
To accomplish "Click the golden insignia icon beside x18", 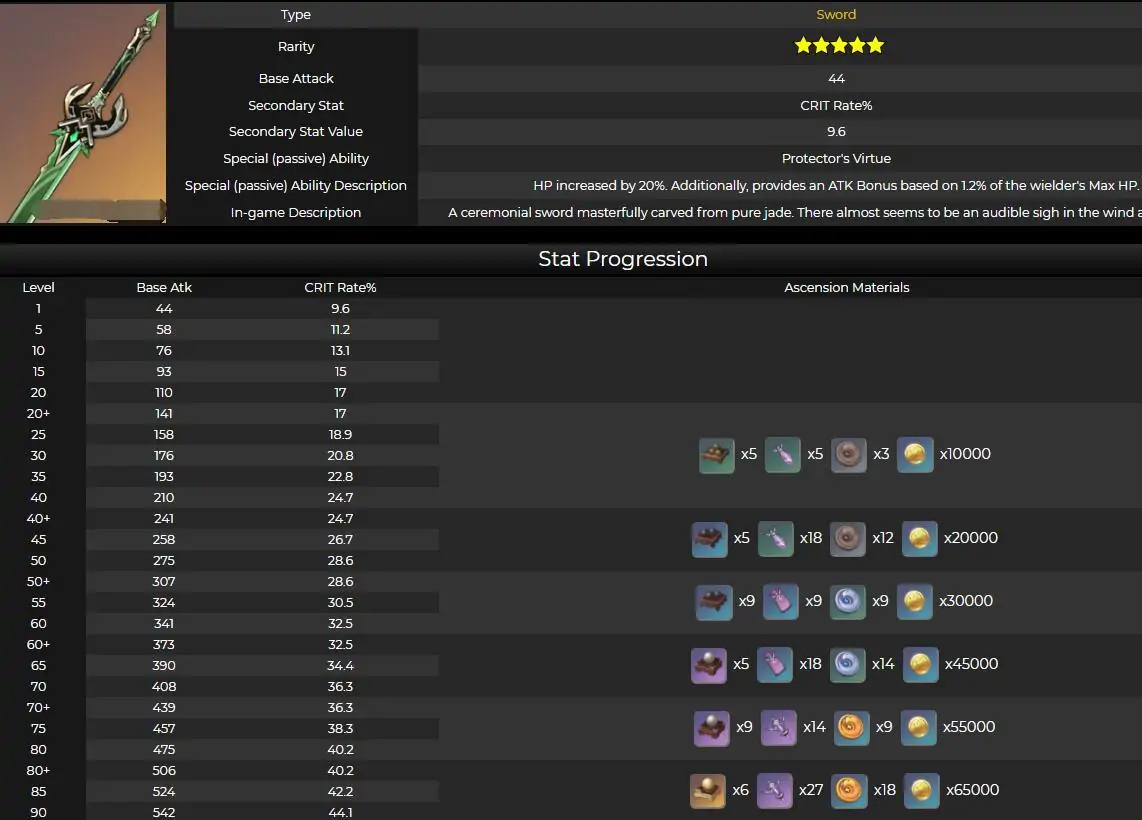I will coord(849,791).
